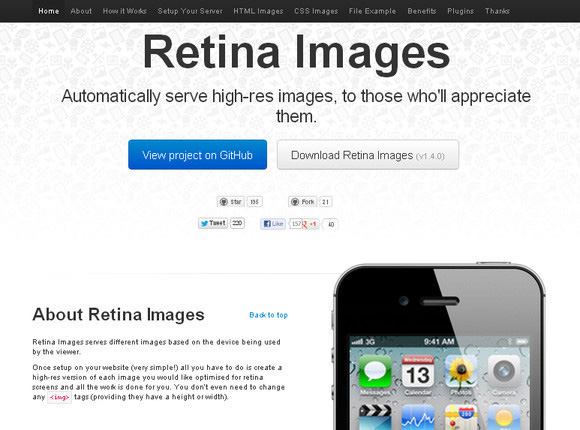This screenshot has height=430, width=580.
Task: Click Download Retina Images button
Action: [368, 155]
